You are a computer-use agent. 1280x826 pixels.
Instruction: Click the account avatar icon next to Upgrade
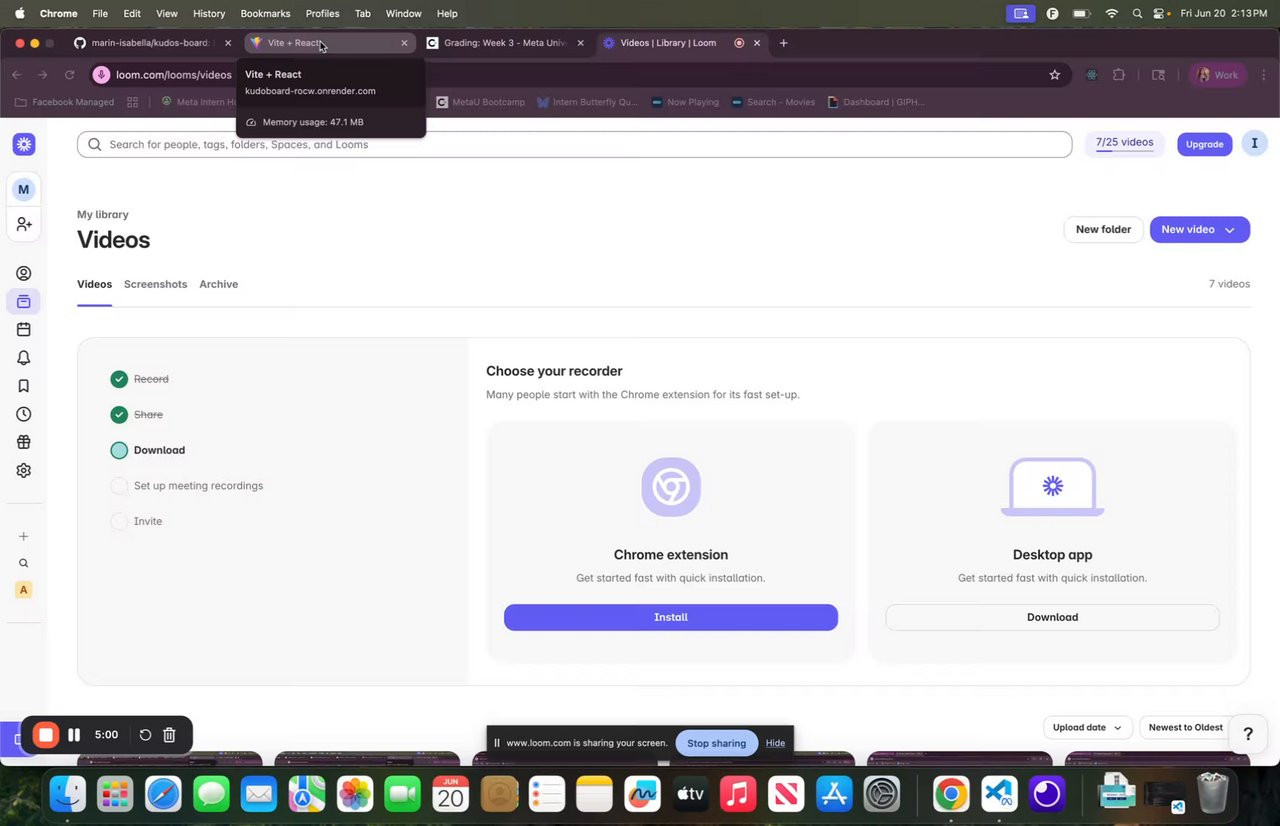click(x=1255, y=144)
